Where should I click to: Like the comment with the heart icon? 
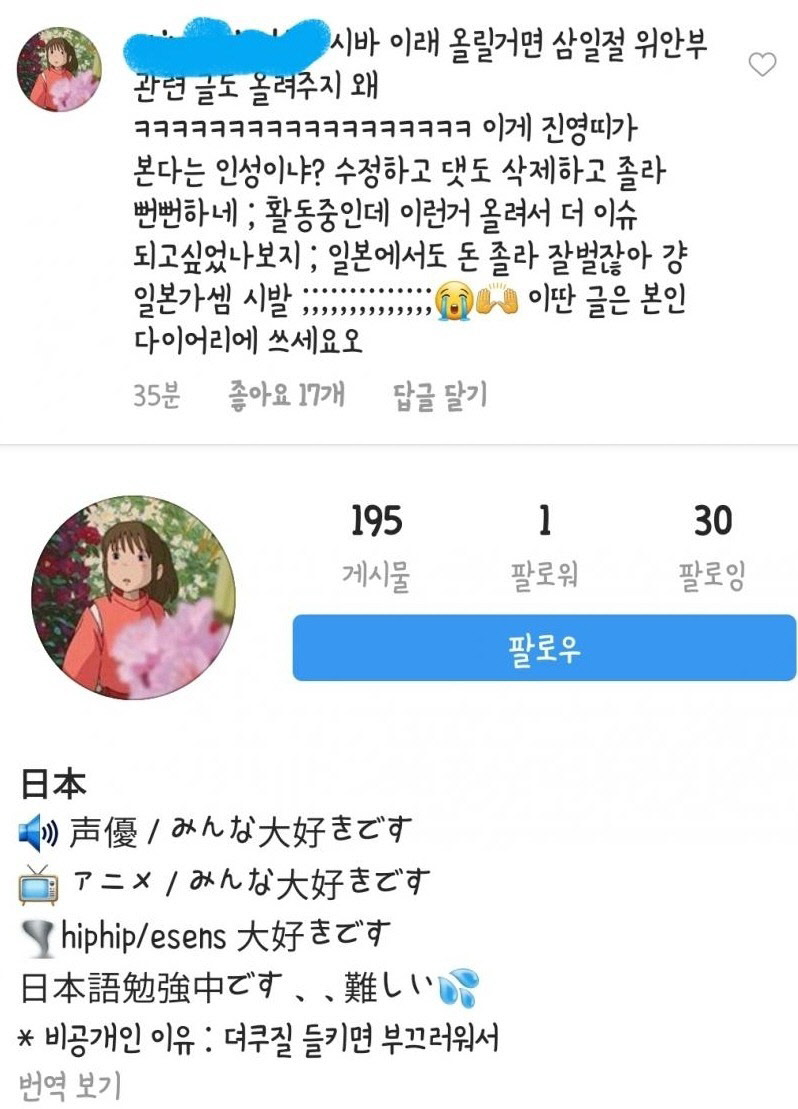762,64
